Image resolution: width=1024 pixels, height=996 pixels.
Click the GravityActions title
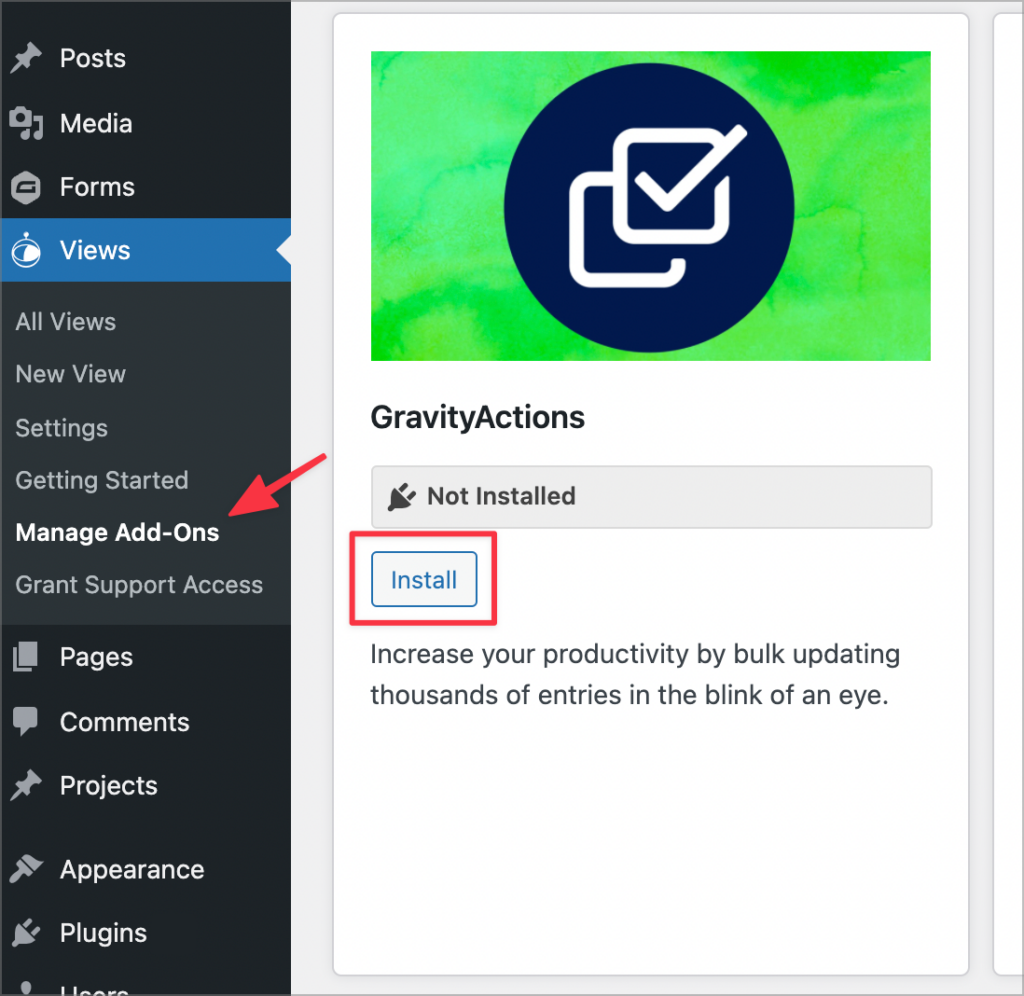(477, 417)
